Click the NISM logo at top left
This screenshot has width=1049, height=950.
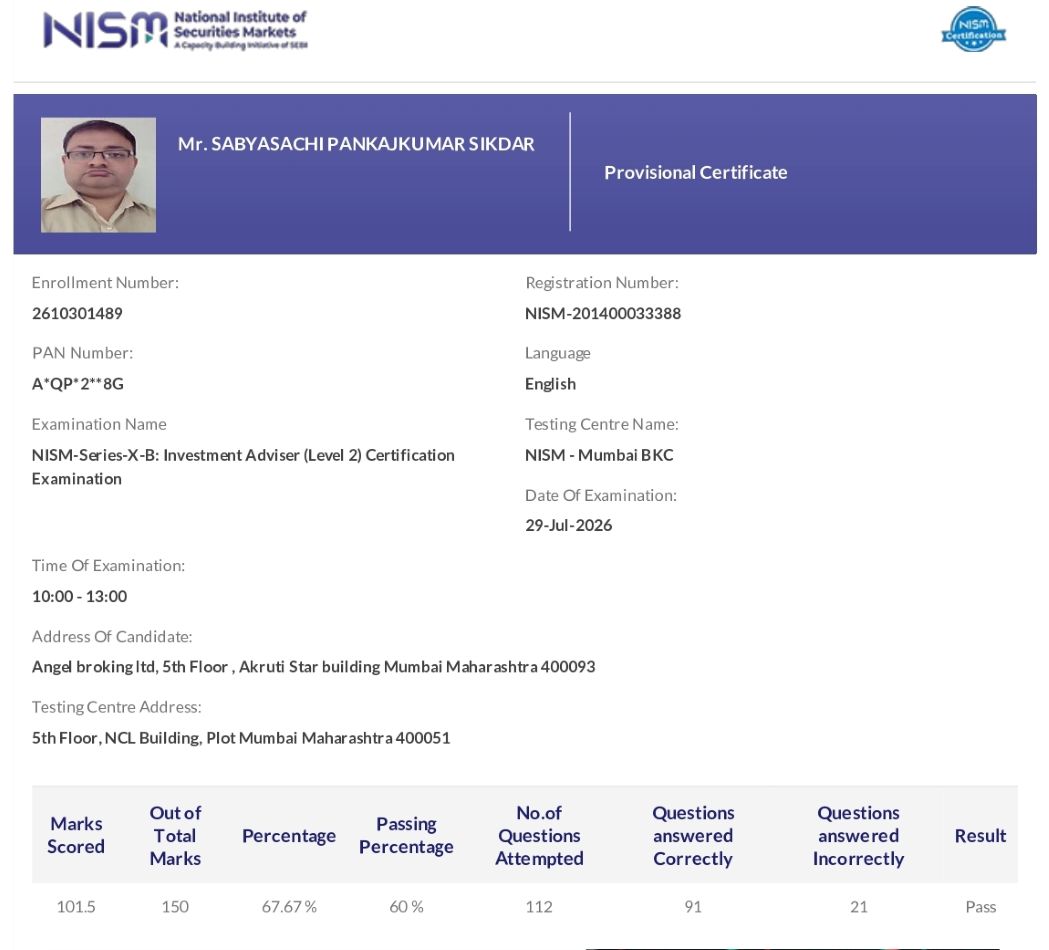coord(175,29)
